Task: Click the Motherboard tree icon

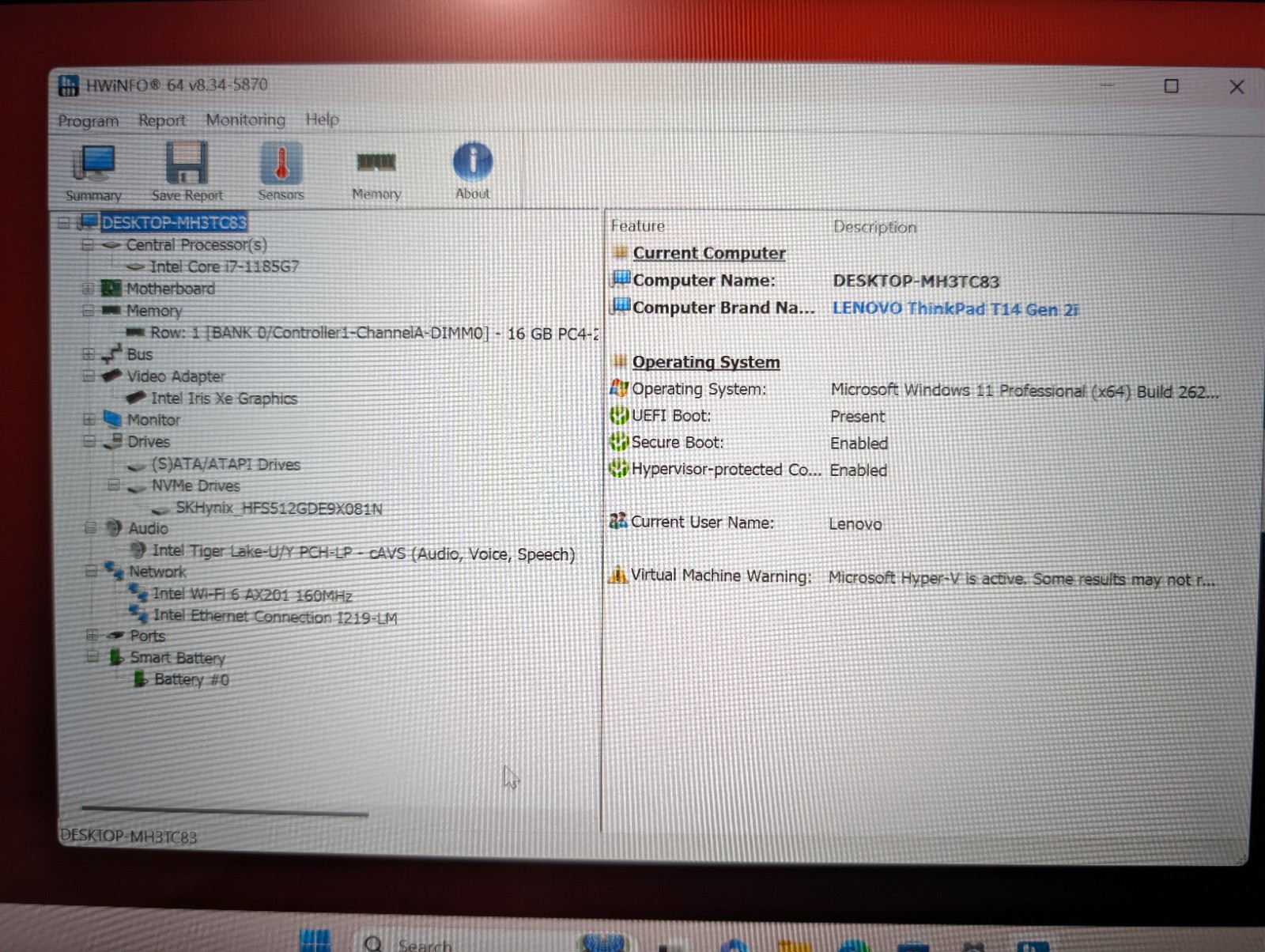Action: [111, 288]
